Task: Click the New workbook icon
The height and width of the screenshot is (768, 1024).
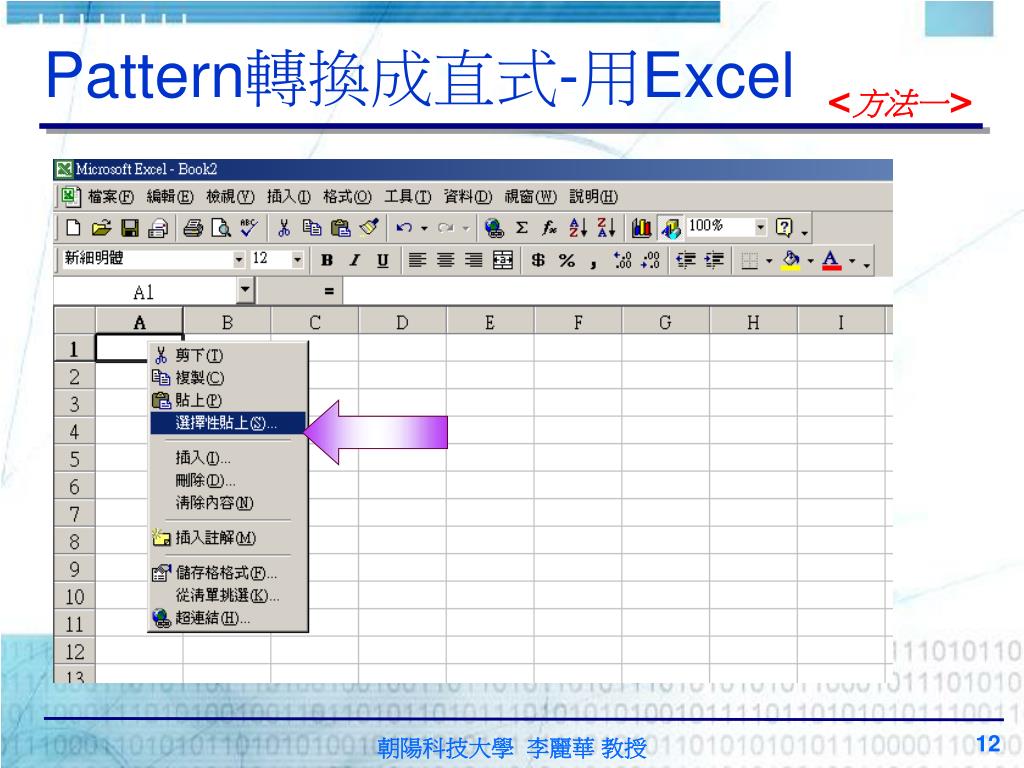Action: pos(73,227)
